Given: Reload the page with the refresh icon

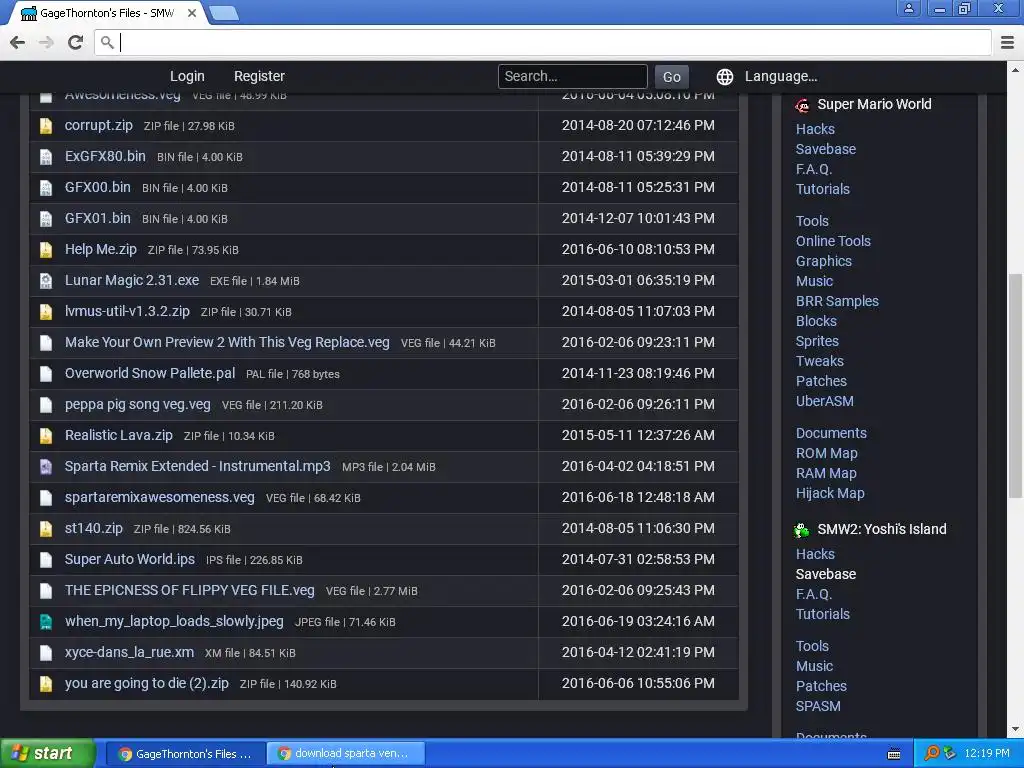Looking at the screenshot, I should (76, 42).
